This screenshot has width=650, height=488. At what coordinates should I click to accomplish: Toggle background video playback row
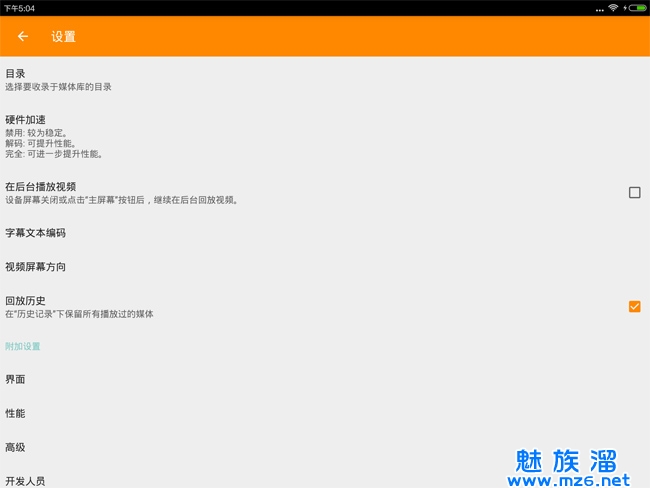325,193
